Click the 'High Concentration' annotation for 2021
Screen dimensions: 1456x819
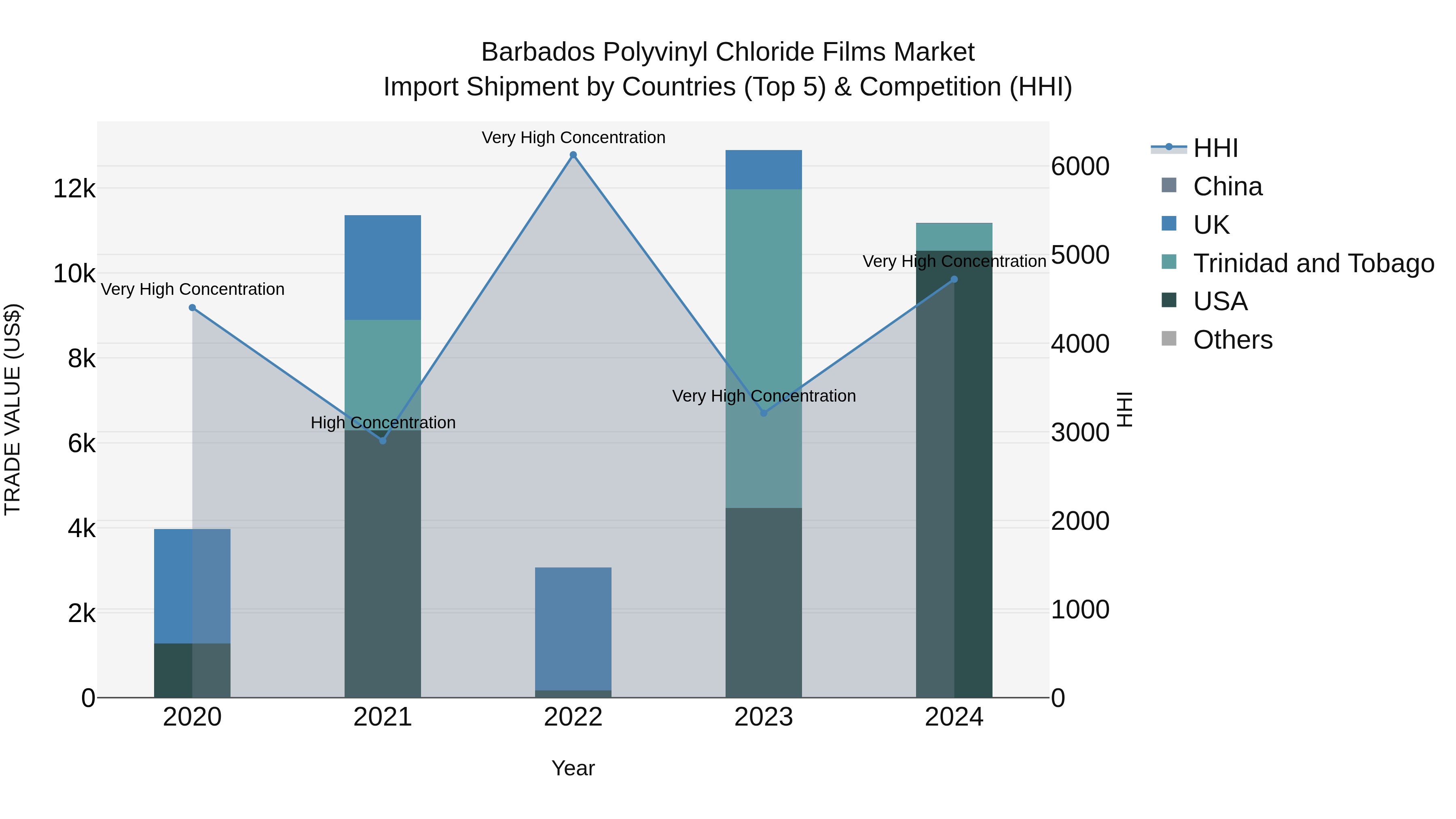383,423
